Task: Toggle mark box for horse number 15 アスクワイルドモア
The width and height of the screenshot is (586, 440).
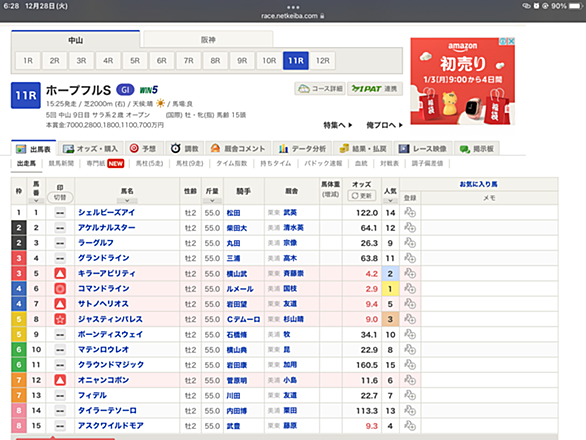Action: point(60,426)
